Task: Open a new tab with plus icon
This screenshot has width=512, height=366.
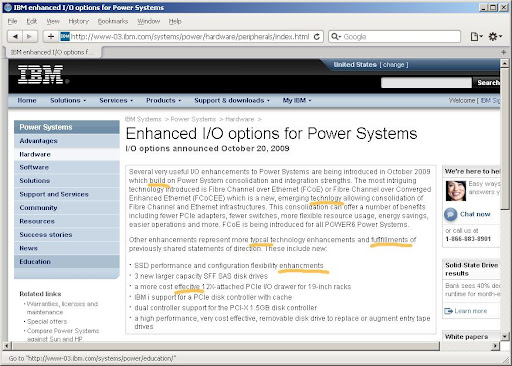Action: pos(503,52)
